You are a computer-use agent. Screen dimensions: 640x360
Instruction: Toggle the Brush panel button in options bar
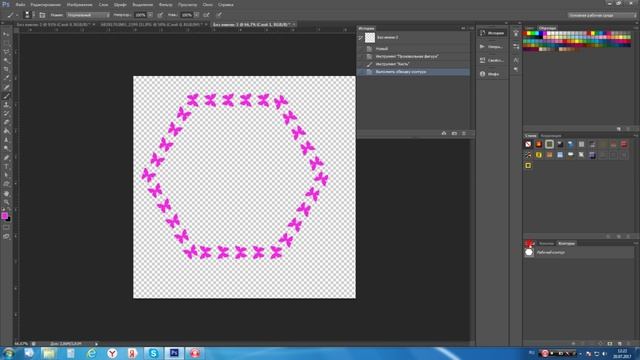[x=42, y=15]
